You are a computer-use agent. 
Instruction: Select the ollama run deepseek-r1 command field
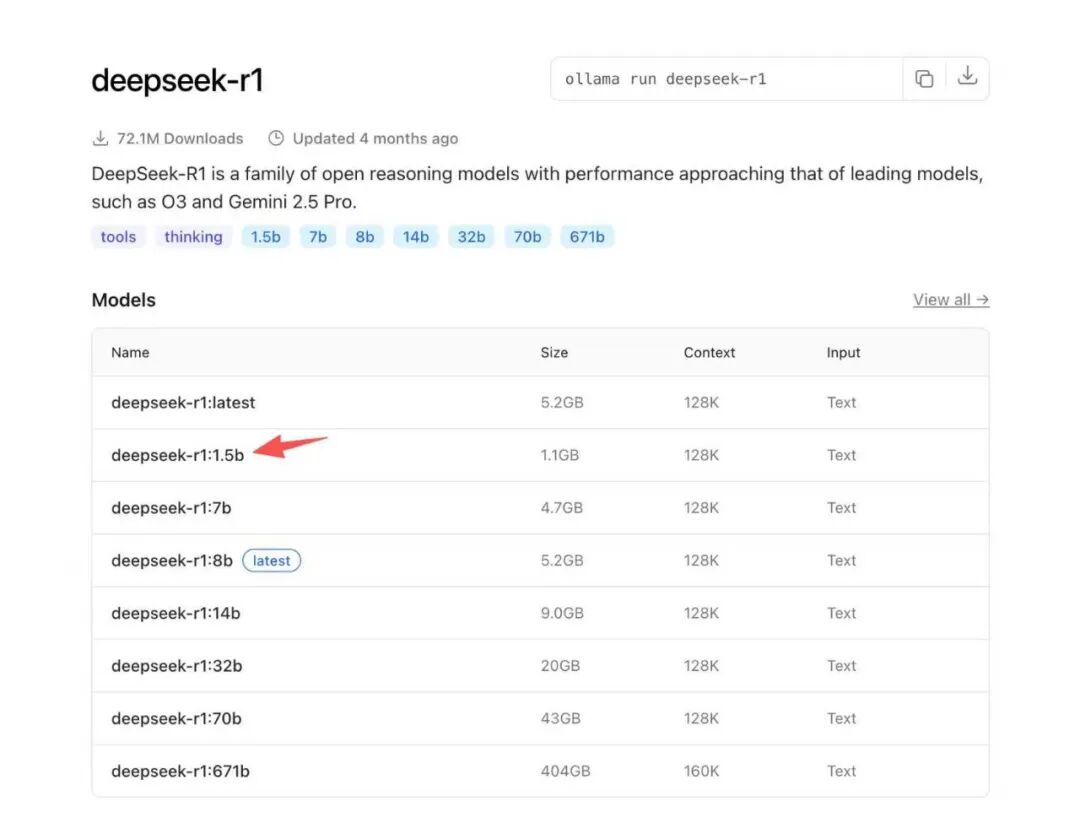point(727,79)
